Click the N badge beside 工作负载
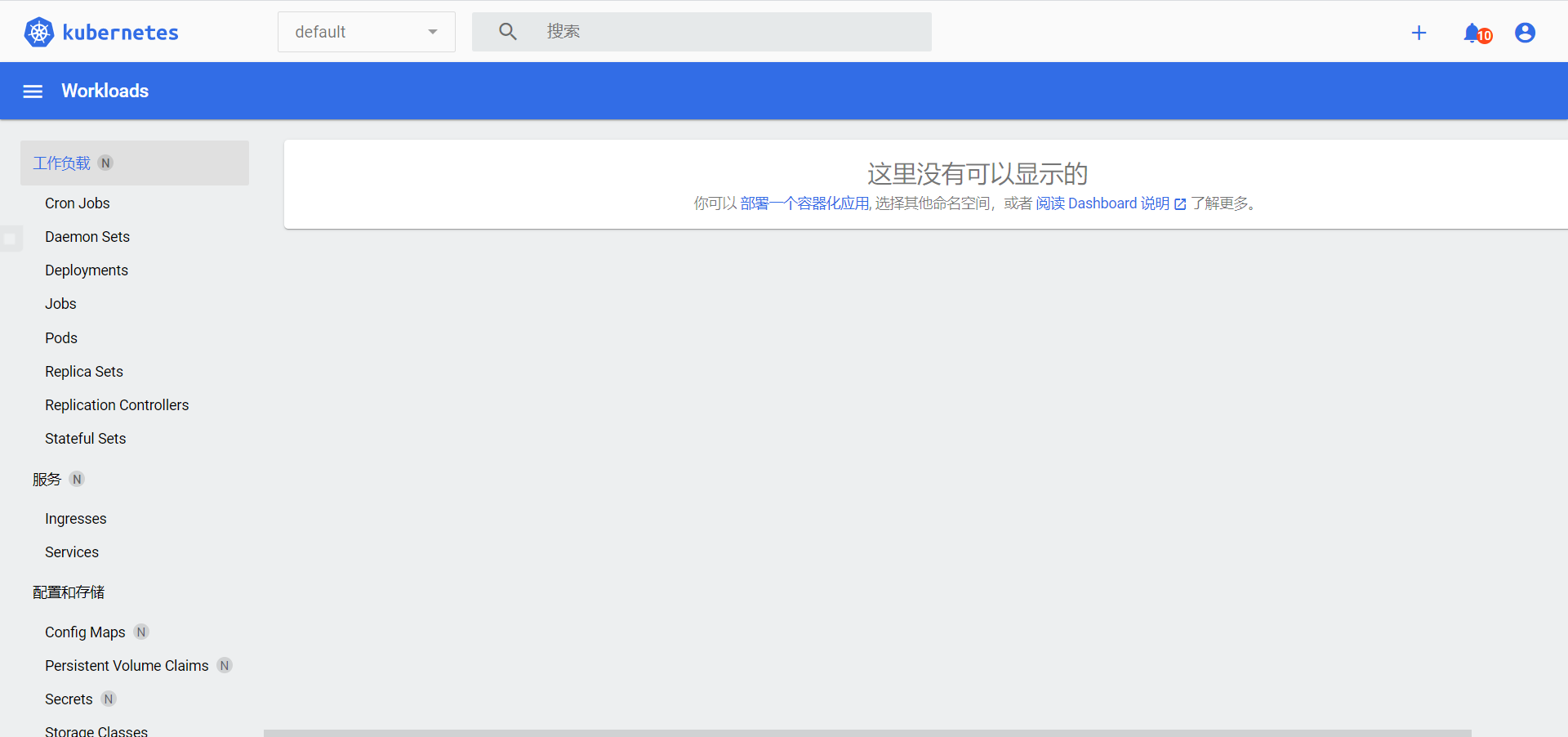The image size is (1568, 737). (105, 163)
